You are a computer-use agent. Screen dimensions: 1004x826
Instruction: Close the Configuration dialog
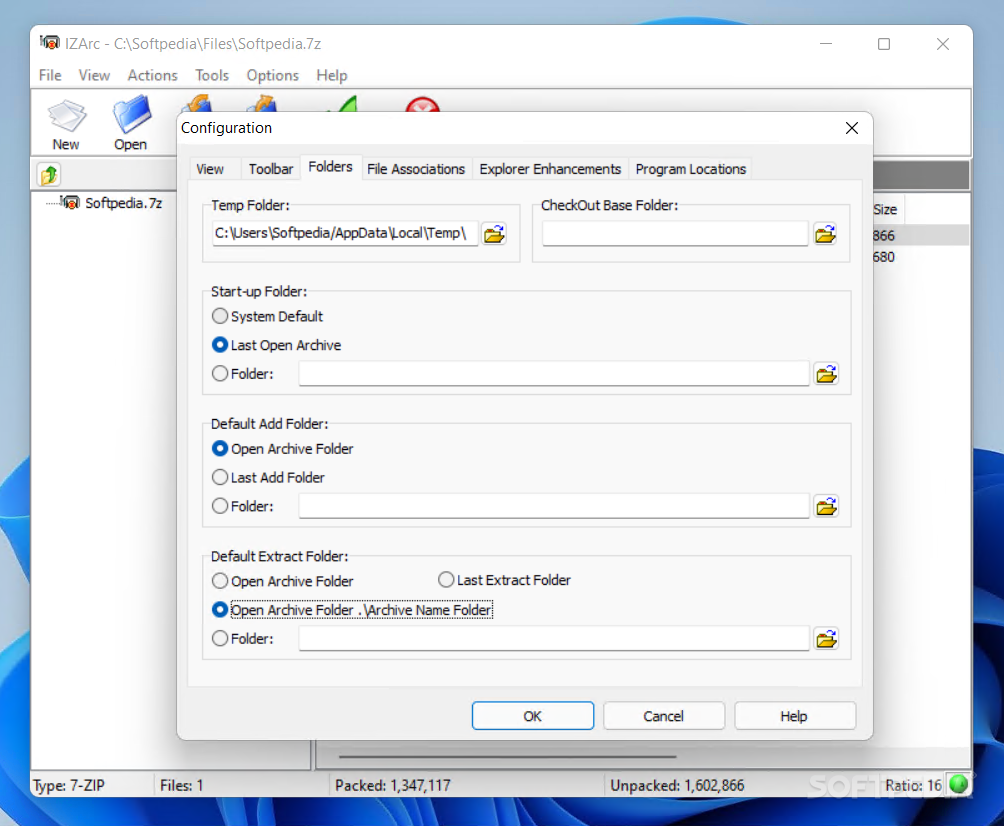852,128
